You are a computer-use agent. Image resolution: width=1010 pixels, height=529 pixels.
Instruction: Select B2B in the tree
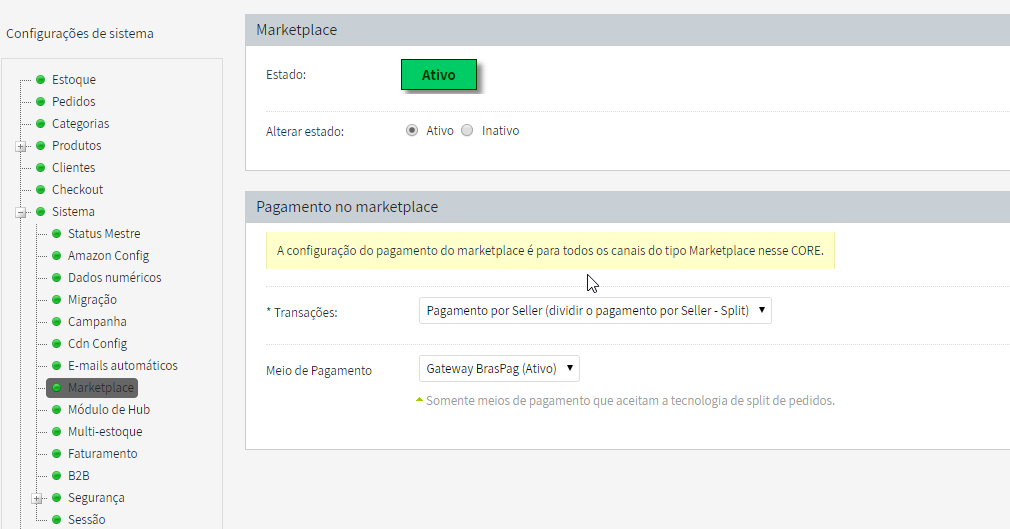[x=79, y=476]
